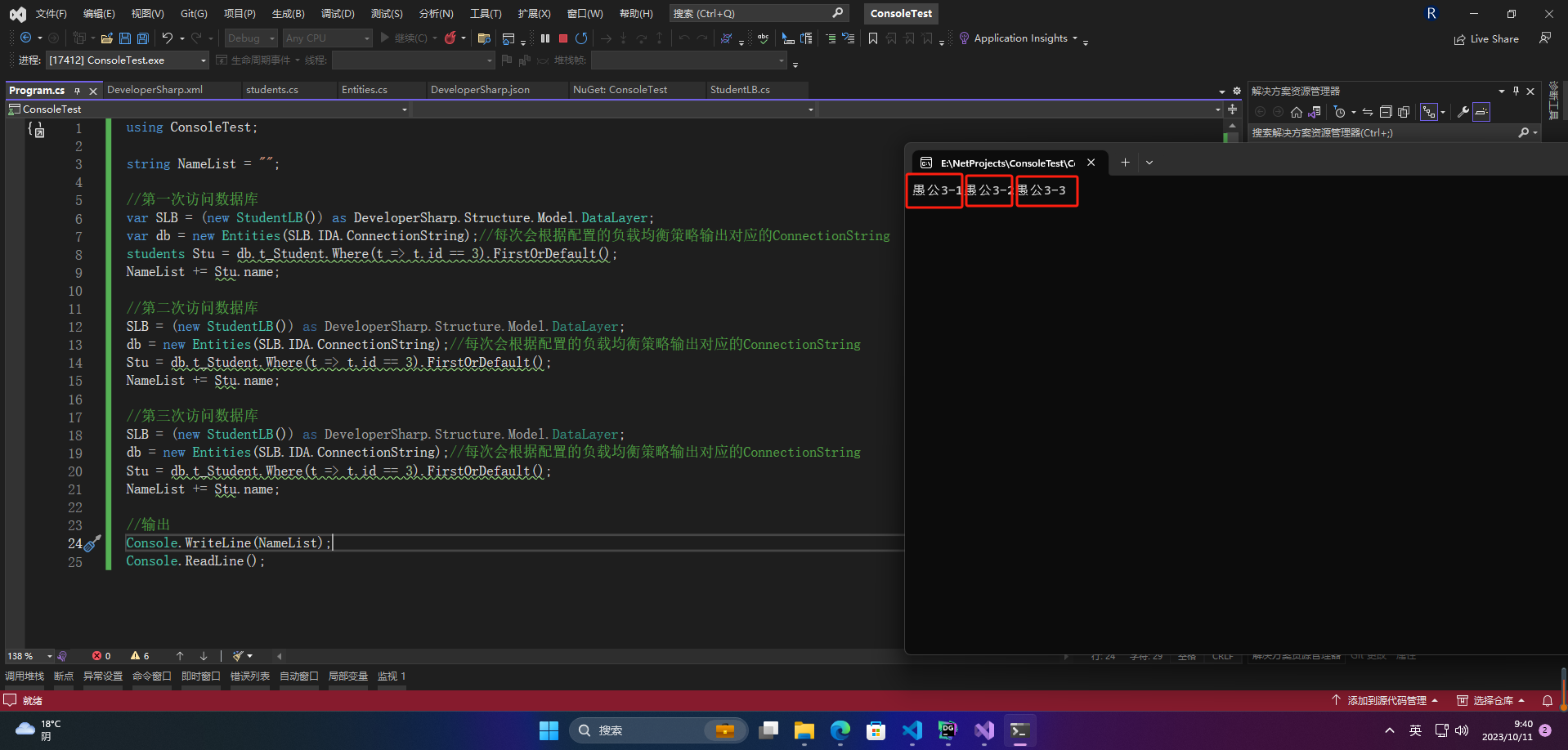Open the Solution Explorer window options dropdown
Image resolution: width=1568 pixels, height=750 pixels.
(1502, 91)
